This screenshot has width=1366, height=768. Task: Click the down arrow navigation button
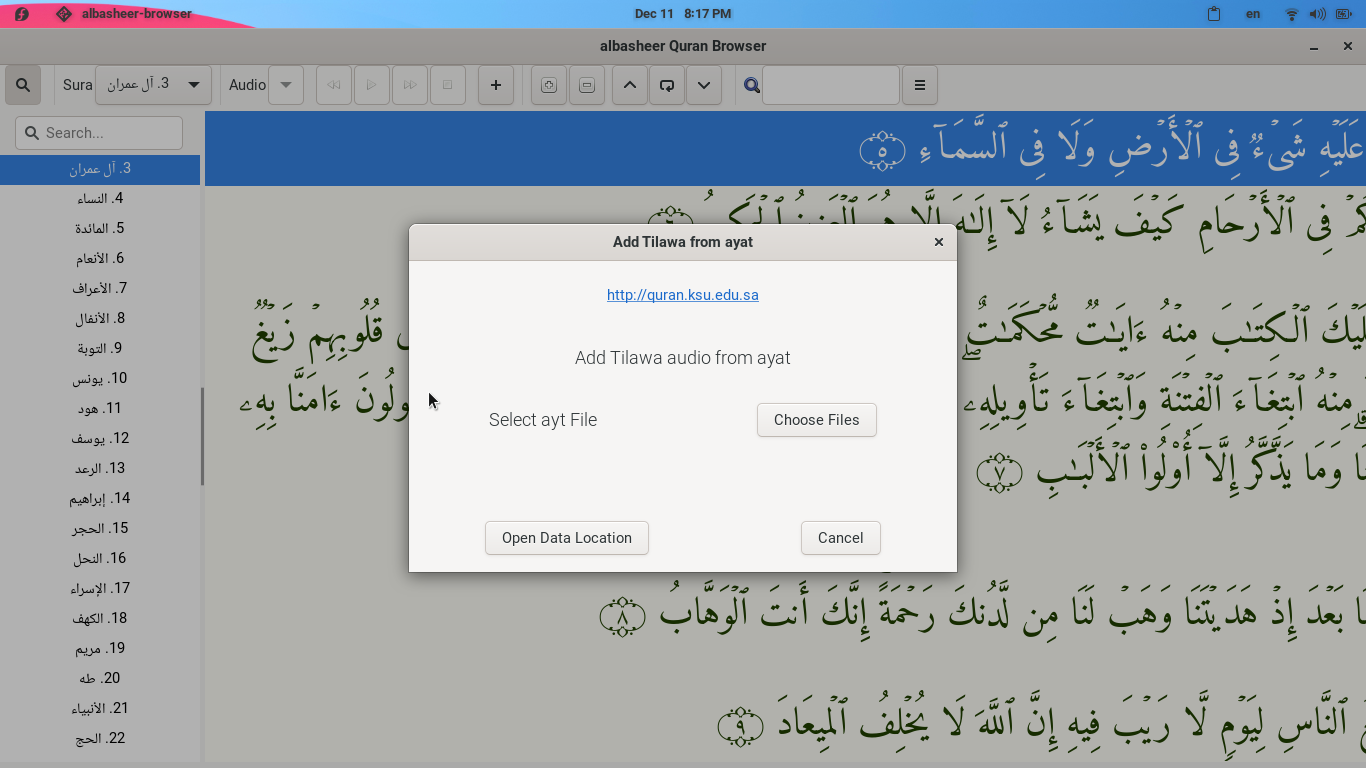(x=704, y=85)
